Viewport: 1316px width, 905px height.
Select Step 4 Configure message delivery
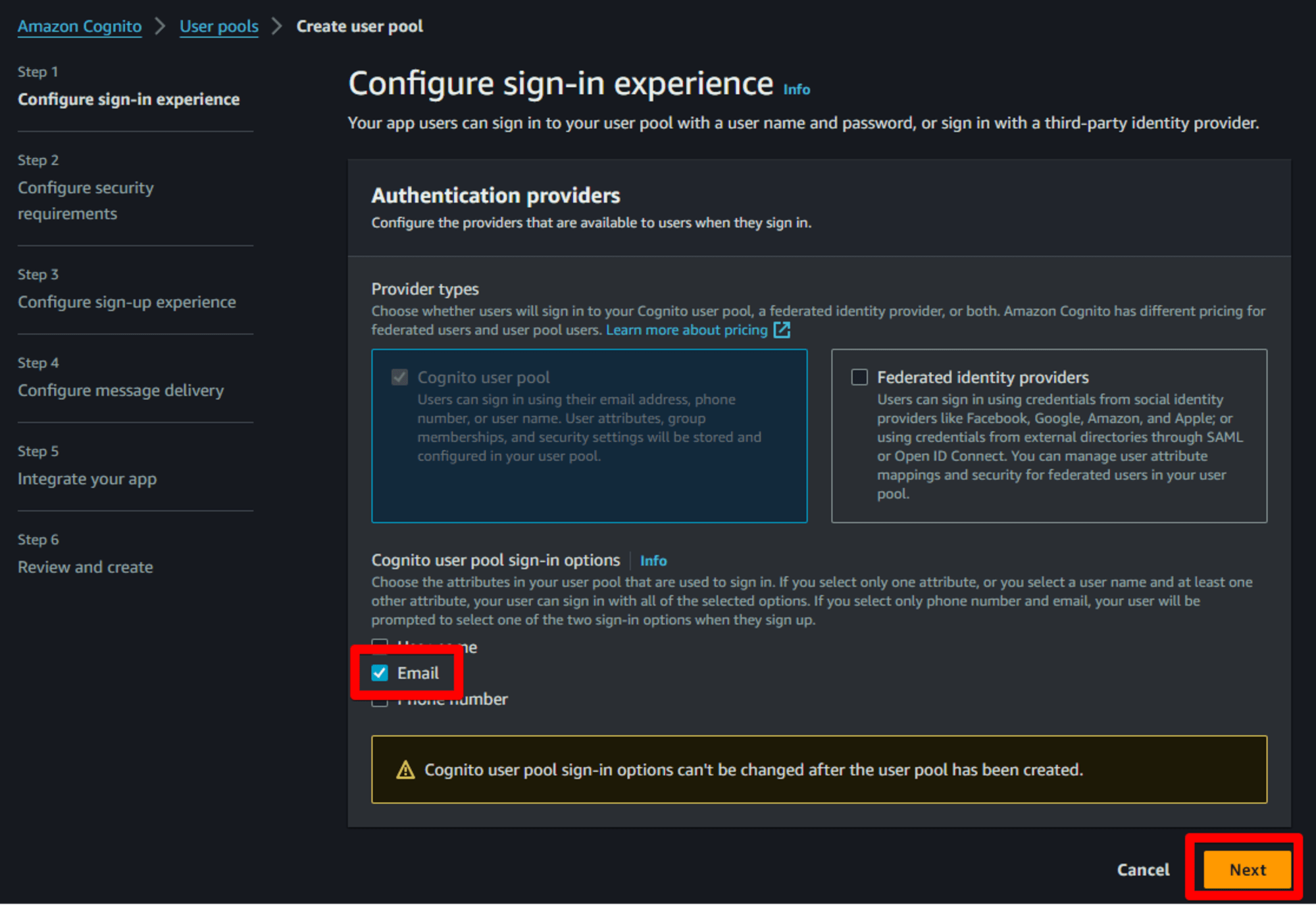pyautogui.click(x=120, y=390)
